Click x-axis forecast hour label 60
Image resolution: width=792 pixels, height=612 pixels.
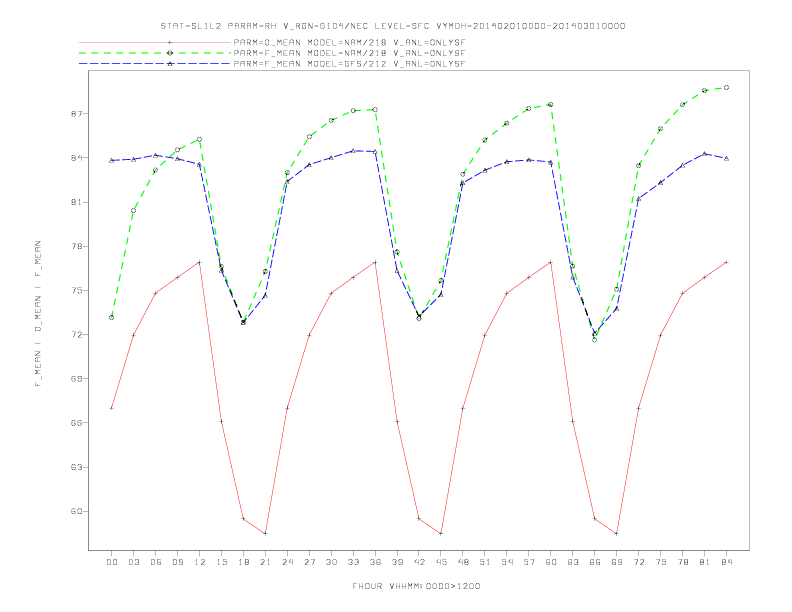551,562
